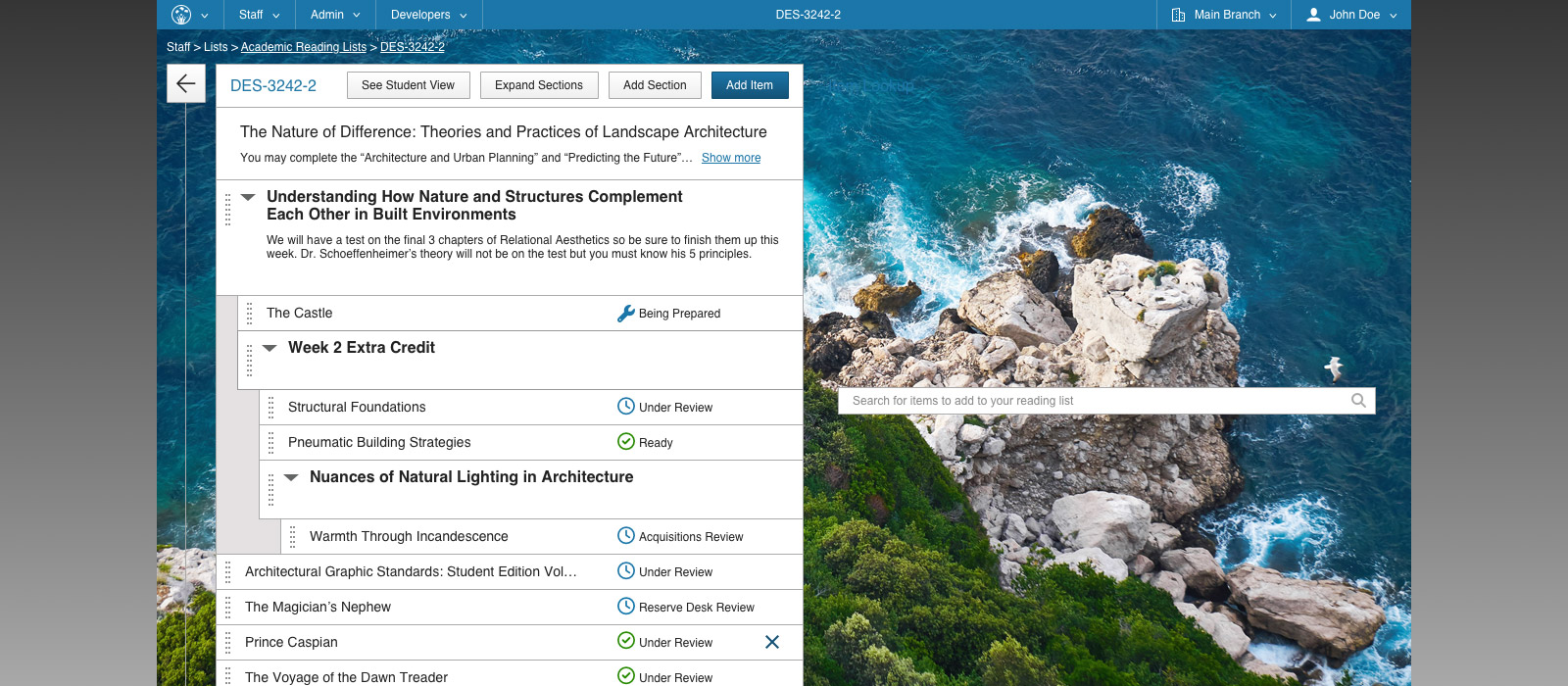Click the back arrow button
This screenshot has height=686, width=1568.
[185, 84]
